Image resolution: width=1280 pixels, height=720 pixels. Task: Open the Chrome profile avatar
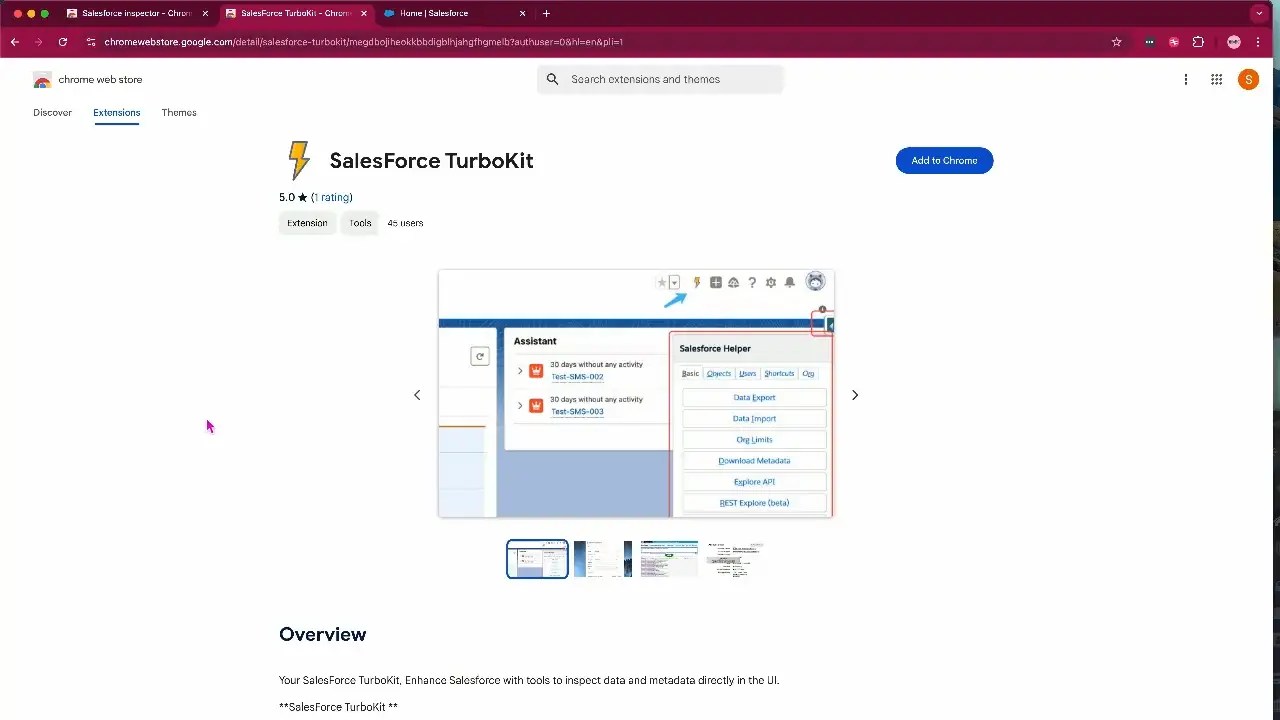point(1234,42)
